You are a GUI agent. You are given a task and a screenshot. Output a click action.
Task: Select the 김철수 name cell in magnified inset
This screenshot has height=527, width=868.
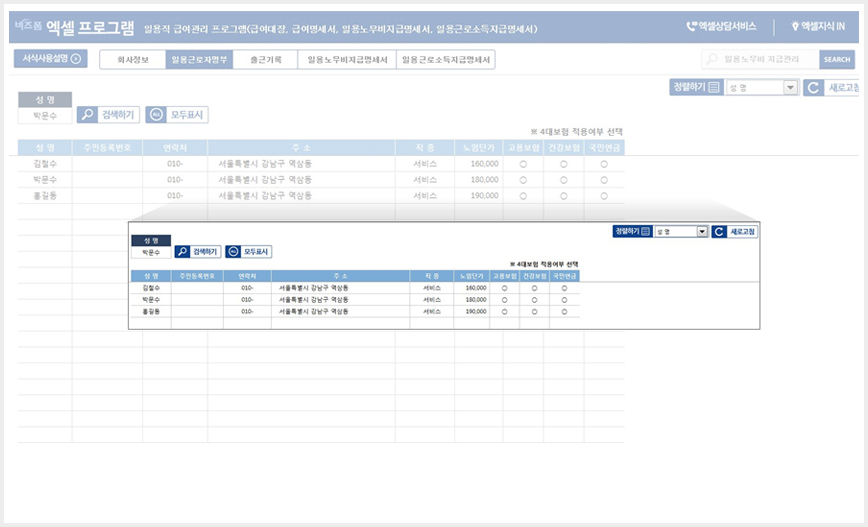151,288
